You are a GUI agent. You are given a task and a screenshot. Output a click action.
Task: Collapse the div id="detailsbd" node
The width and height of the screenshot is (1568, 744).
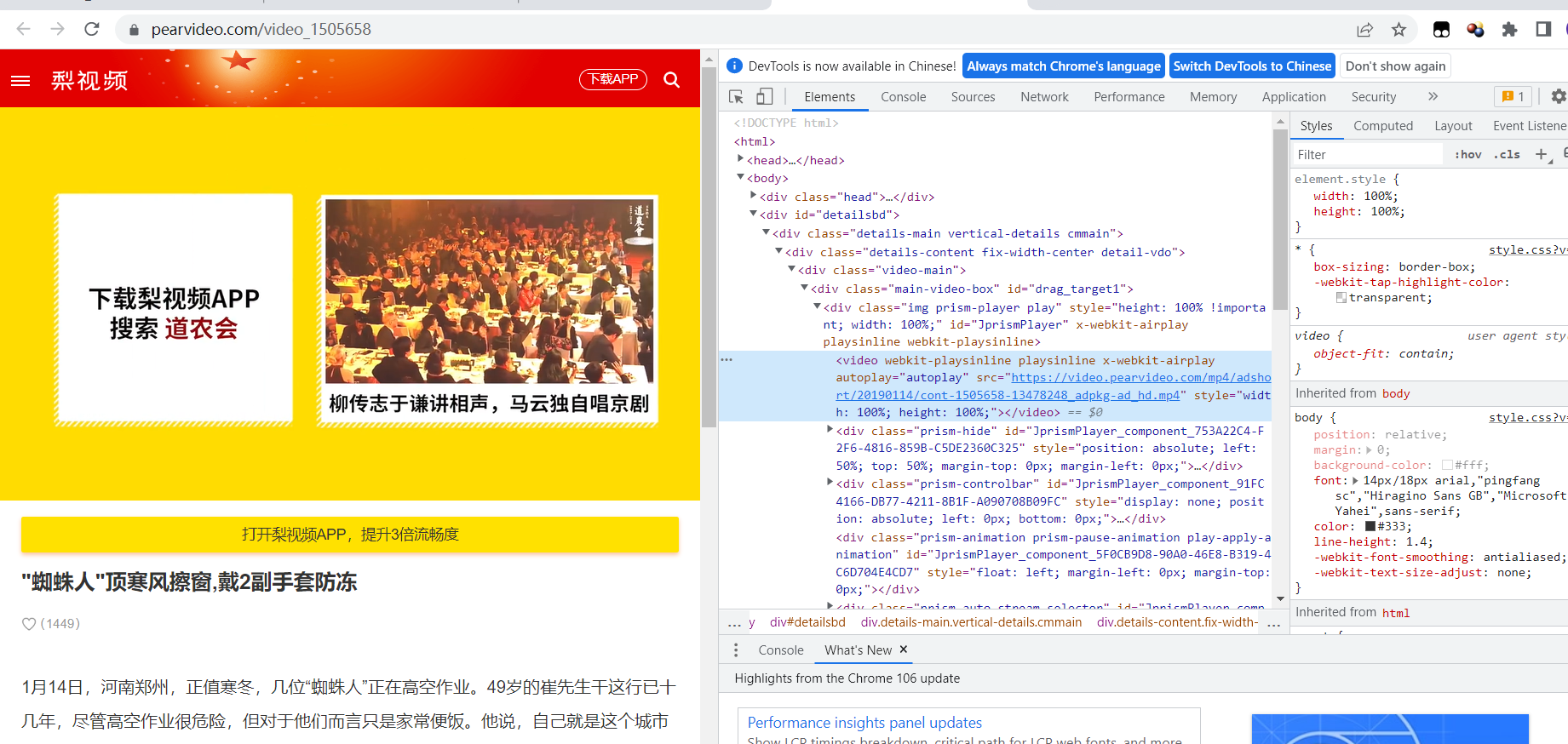pos(753,214)
